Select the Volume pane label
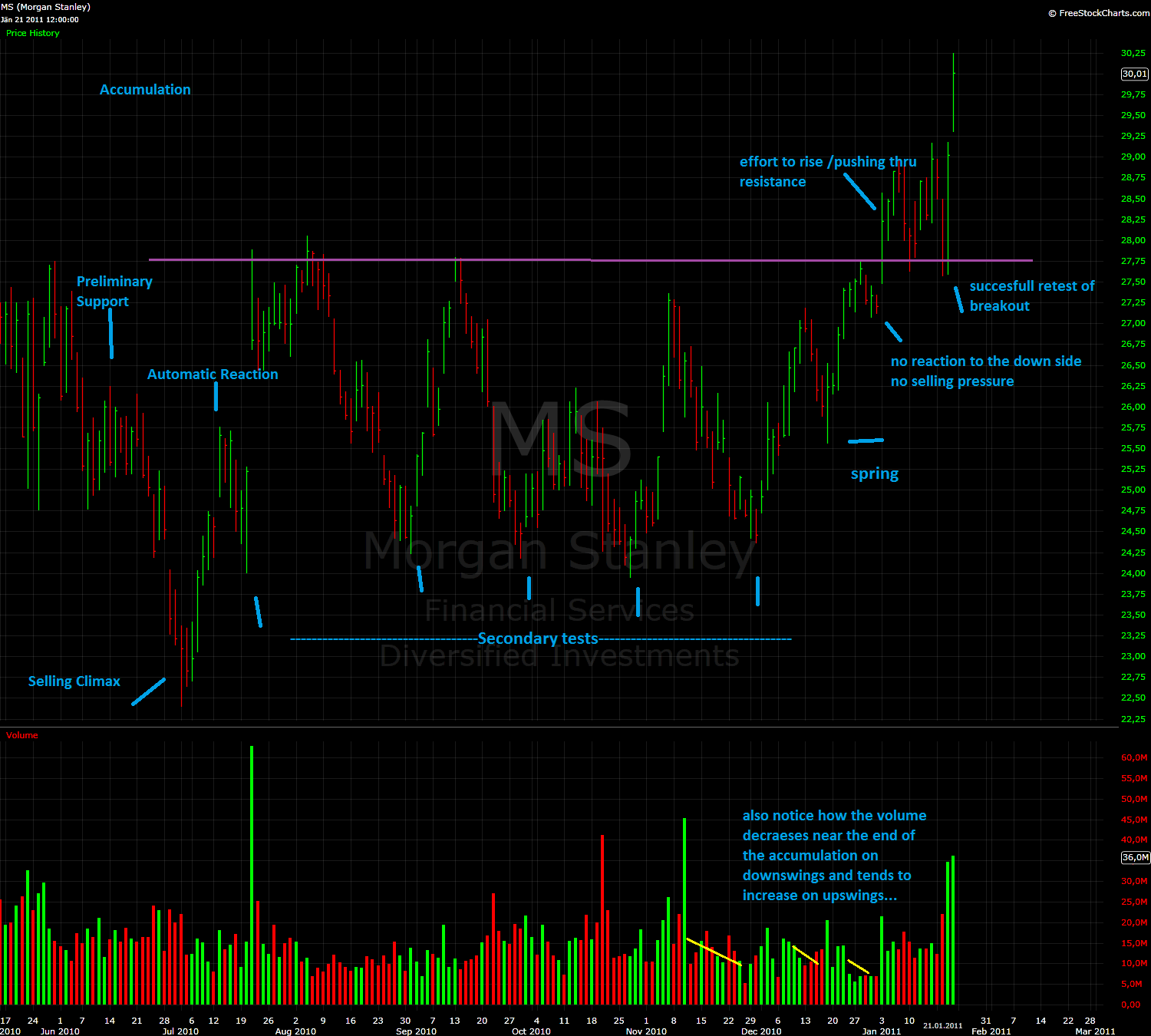Viewport: 1151px width, 1036px height. (x=22, y=735)
